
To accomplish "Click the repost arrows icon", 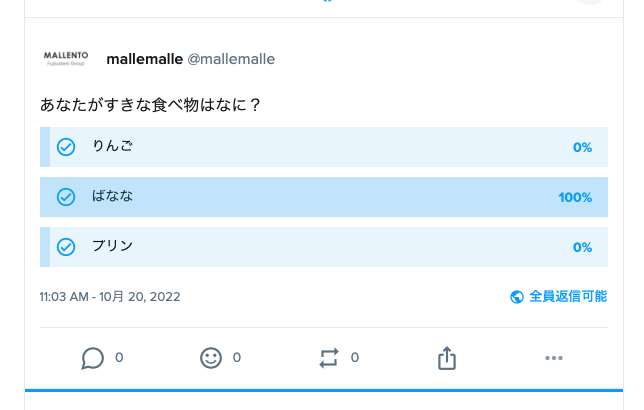I will (329, 358).
